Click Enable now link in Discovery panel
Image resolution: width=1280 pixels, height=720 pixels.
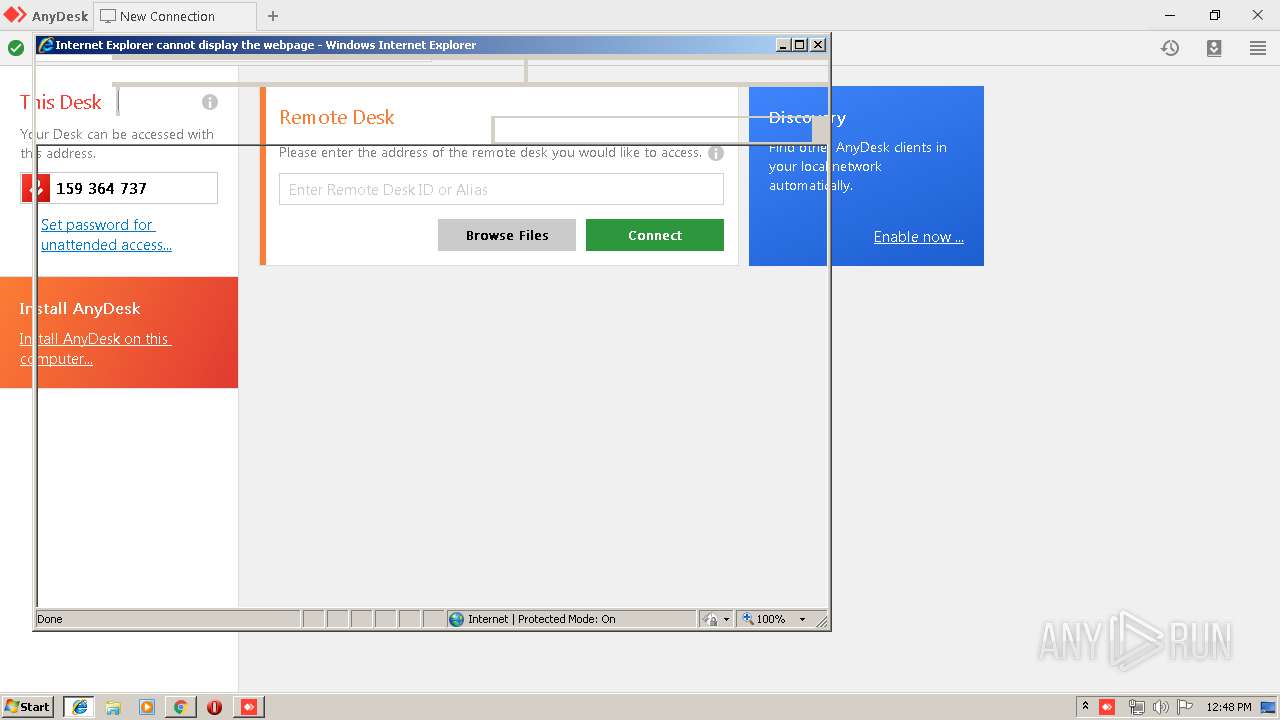click(919, 237)
